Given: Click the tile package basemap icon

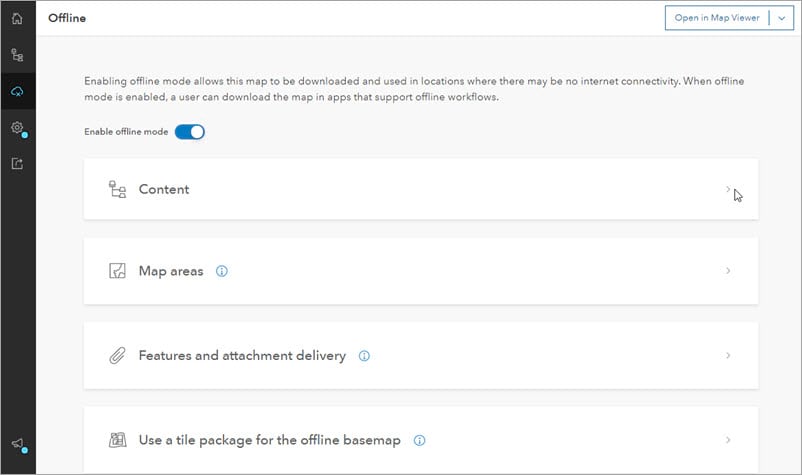Looking at the screenshot, I should coord(118,440).
